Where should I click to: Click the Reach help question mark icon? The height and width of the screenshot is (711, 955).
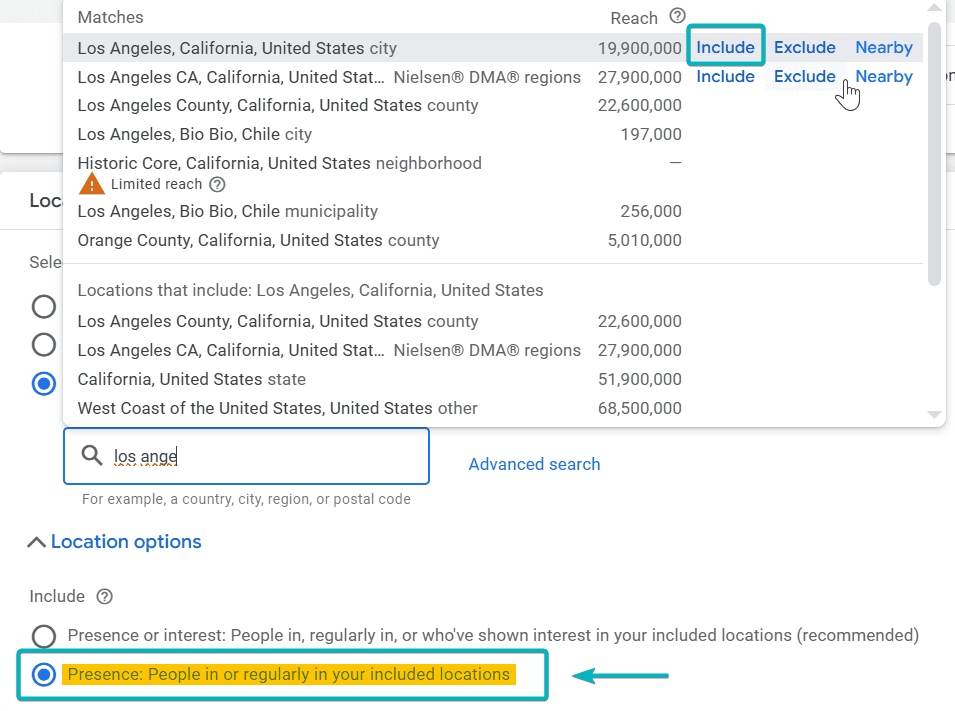tap(678, 16)
